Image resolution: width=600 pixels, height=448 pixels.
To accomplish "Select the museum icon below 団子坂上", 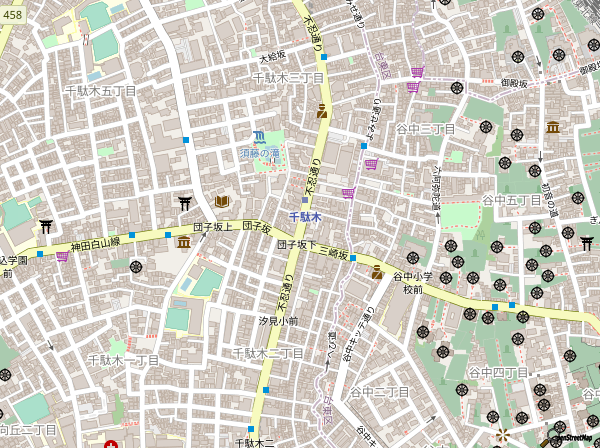I will tap(183, 242).
